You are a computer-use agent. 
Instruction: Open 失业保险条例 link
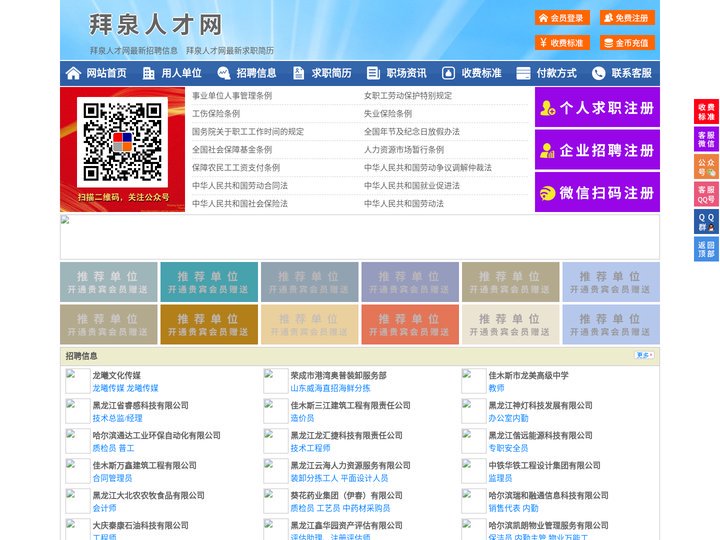388,113
